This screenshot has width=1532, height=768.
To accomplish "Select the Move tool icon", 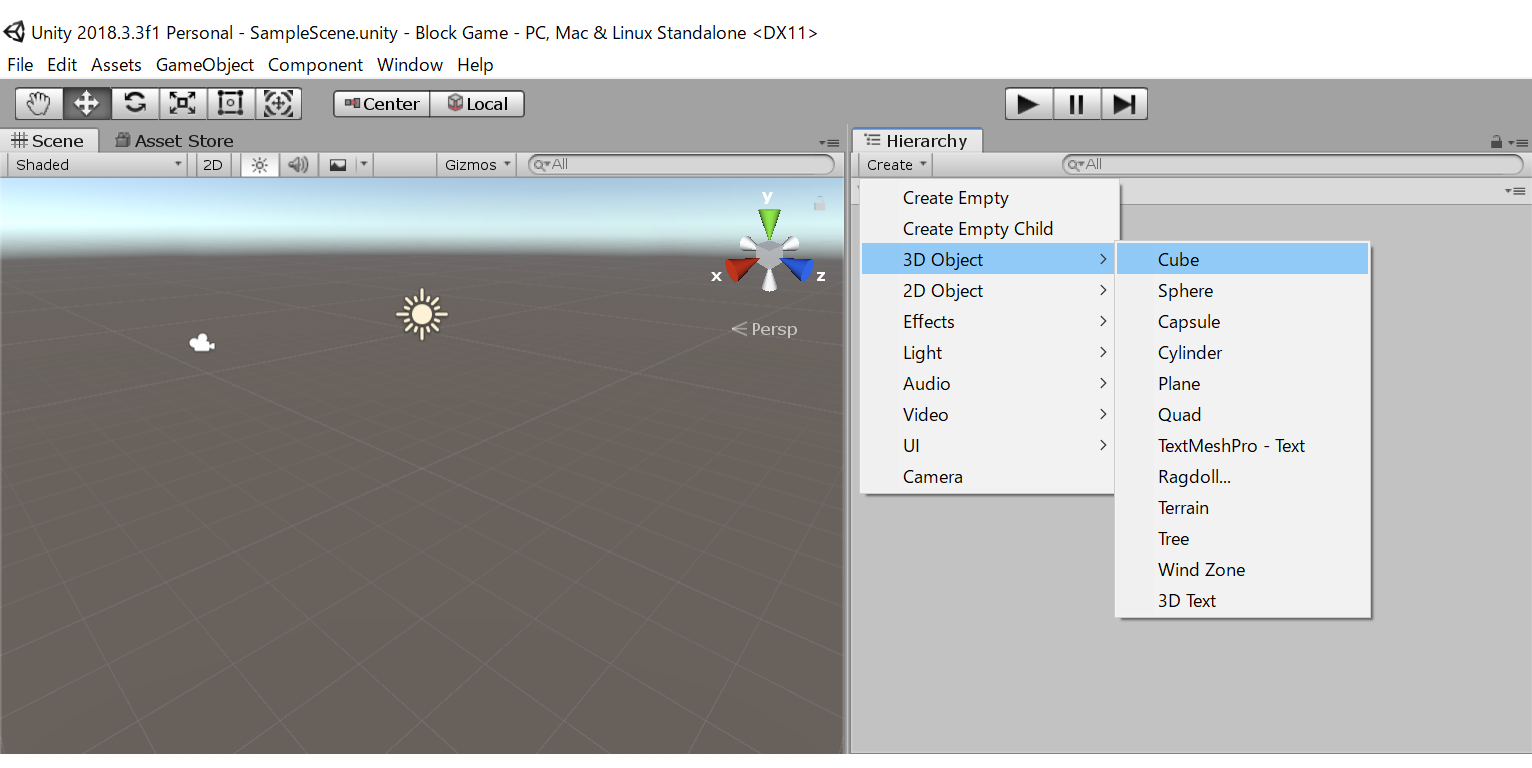I will coord(87,103).
